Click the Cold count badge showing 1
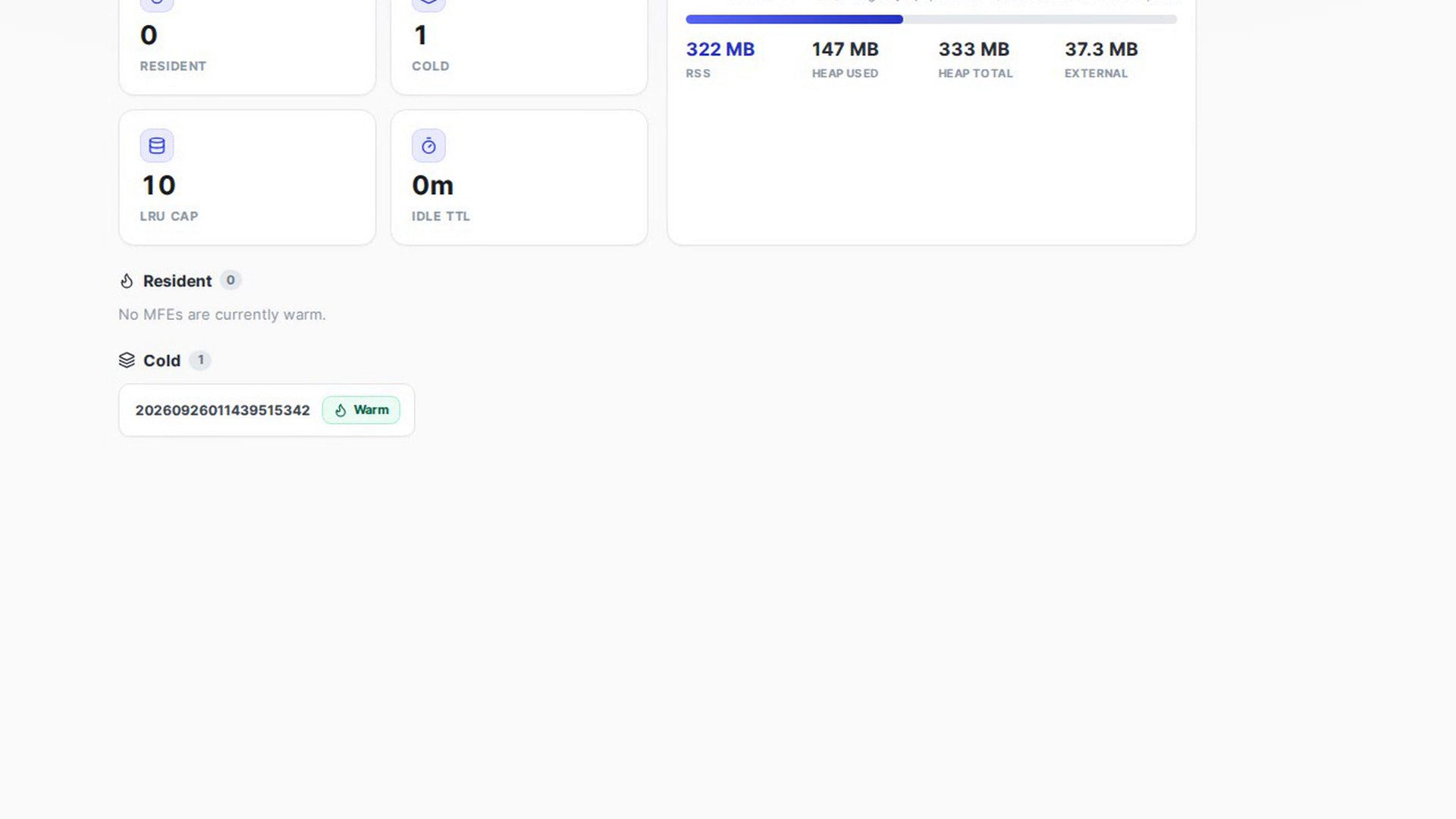 (200, 360)
